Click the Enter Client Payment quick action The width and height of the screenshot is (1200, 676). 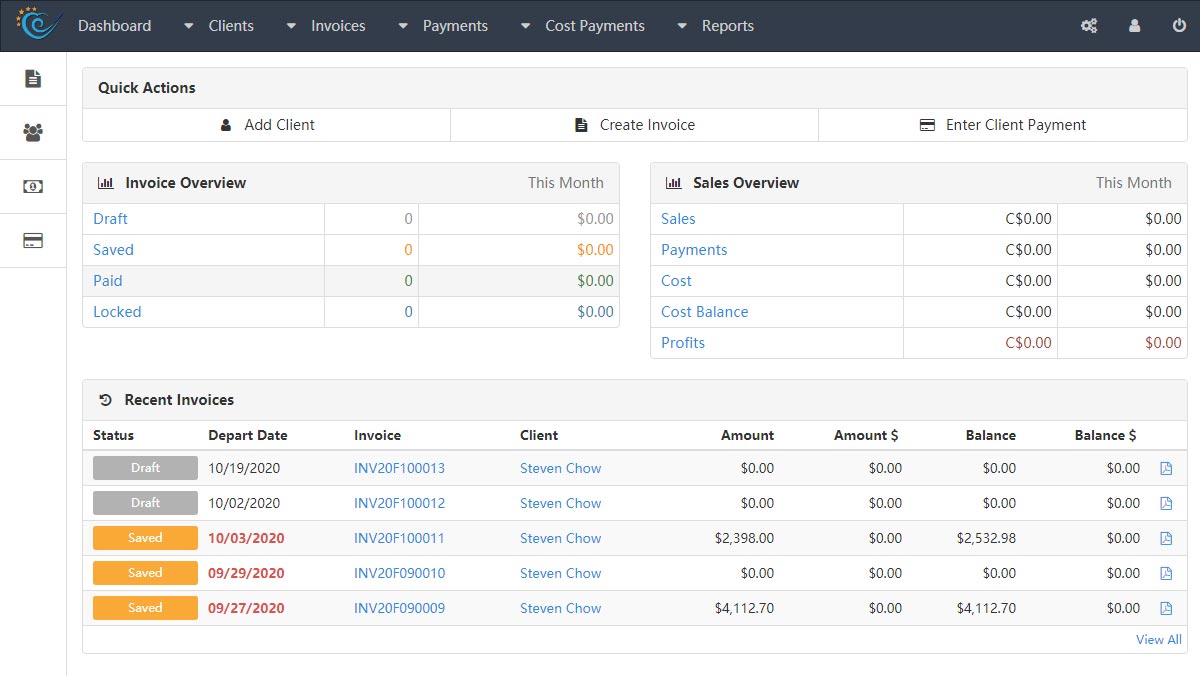coord(1003,125)
